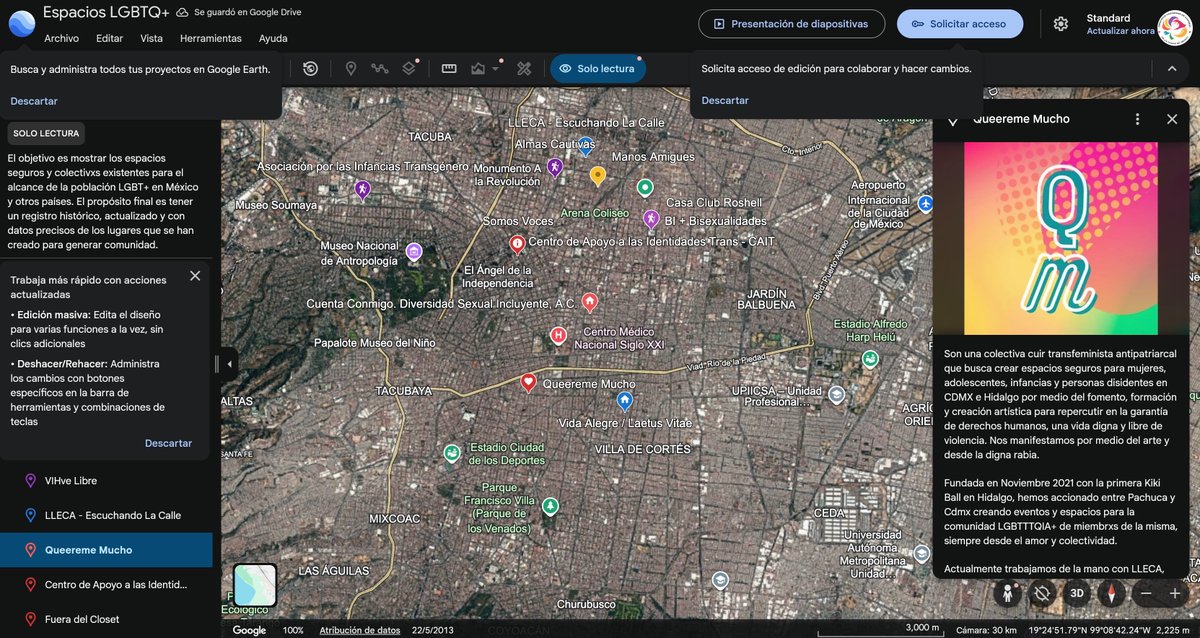Click the Google Earth logo icon

coord(22,23)
